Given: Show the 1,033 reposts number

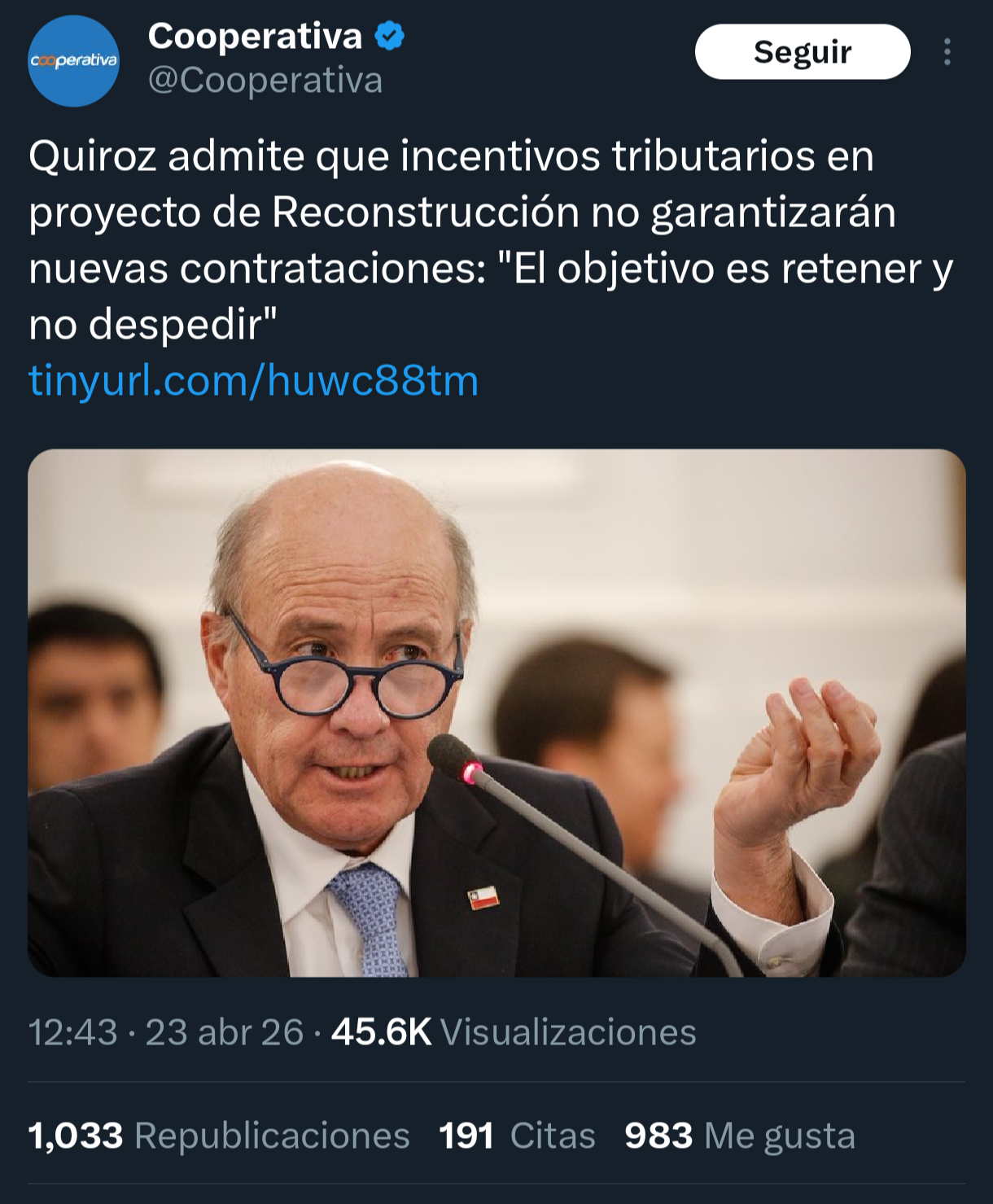Looking at the screenshot, I should point(76,1136).
